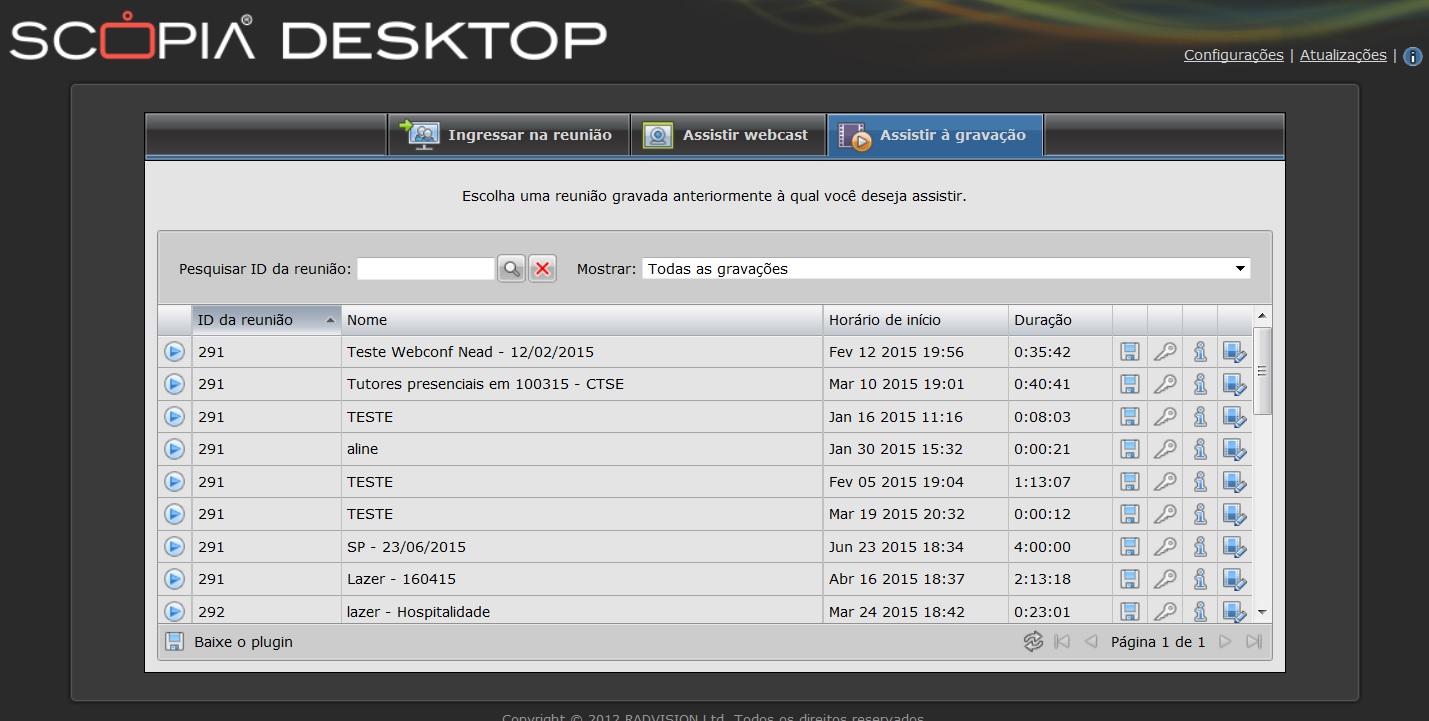Viewport: 1429px width, 721px height.
Task: Sort by 'Horário de início' column header
Action: tap(914, 320)
